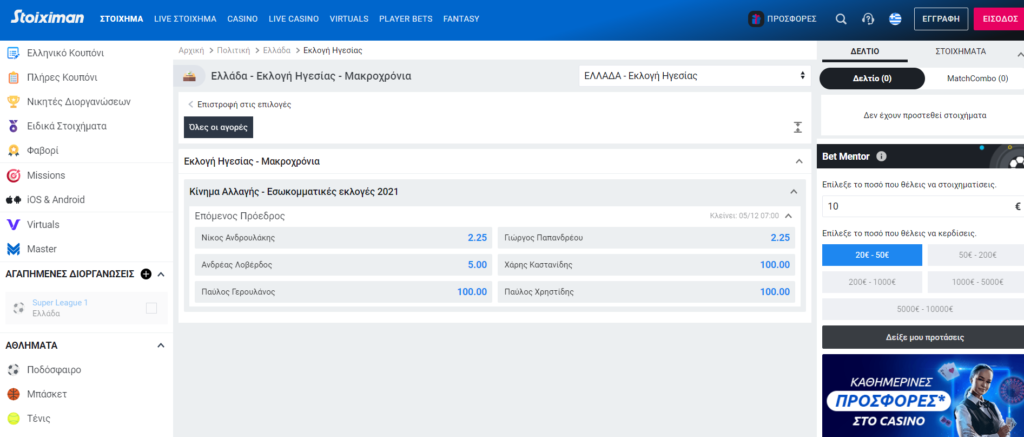Click the Bet Mentor info icon
Screen dimensions: 1024x437
[x=882, y=157]
